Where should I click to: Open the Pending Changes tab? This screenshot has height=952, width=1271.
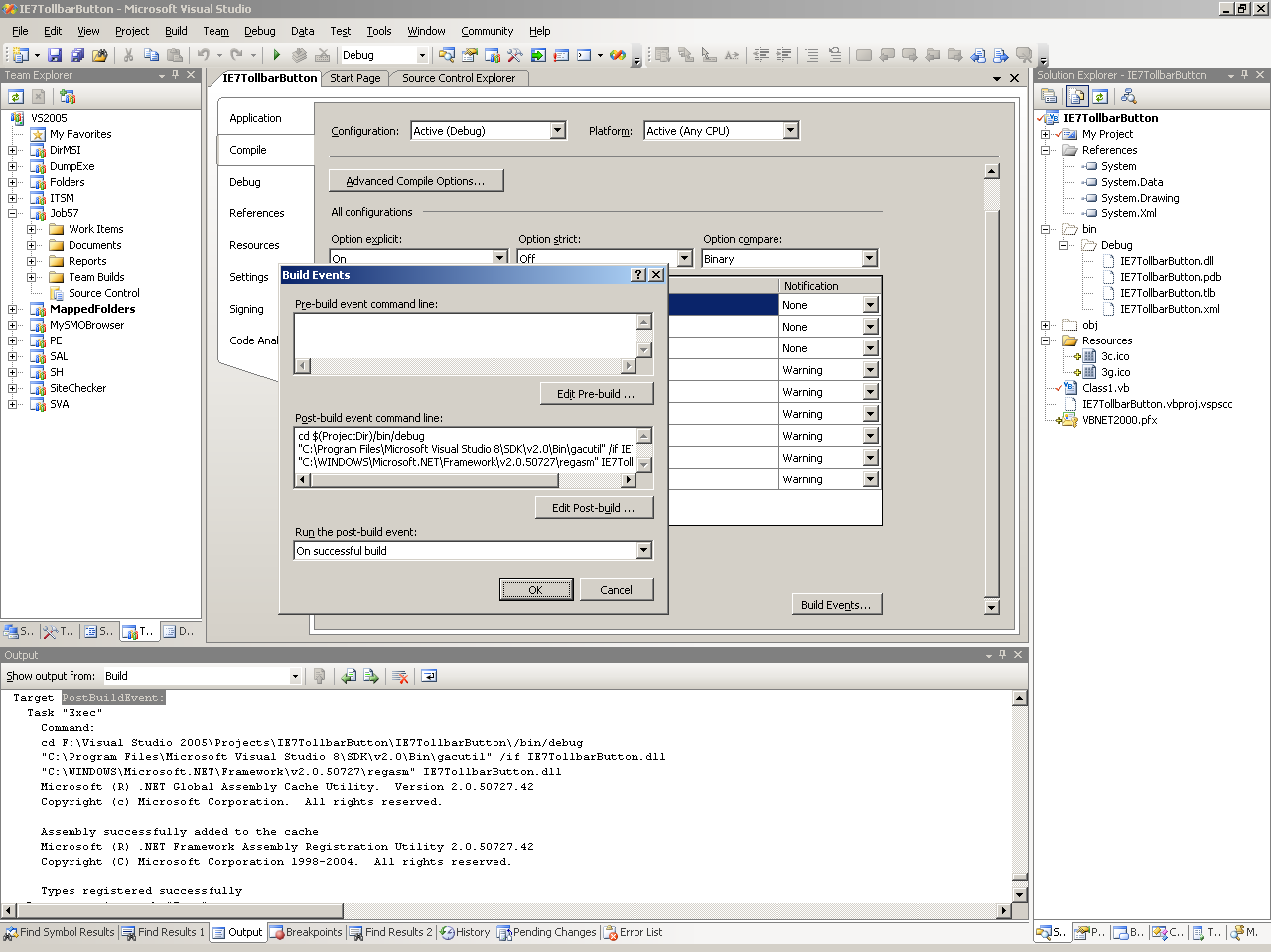(x=547, y=932)
